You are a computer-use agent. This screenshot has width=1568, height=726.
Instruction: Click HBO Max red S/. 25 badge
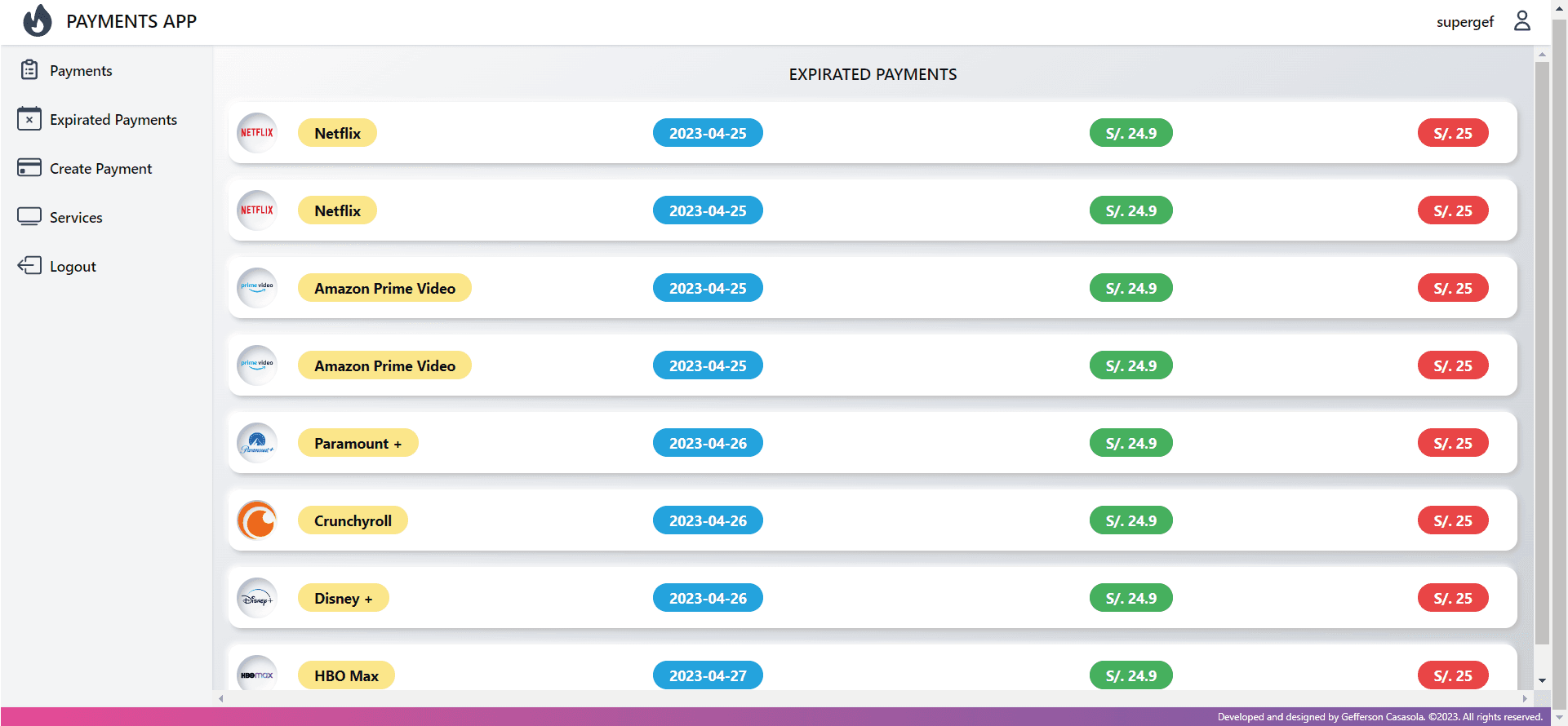[1453, 675]
